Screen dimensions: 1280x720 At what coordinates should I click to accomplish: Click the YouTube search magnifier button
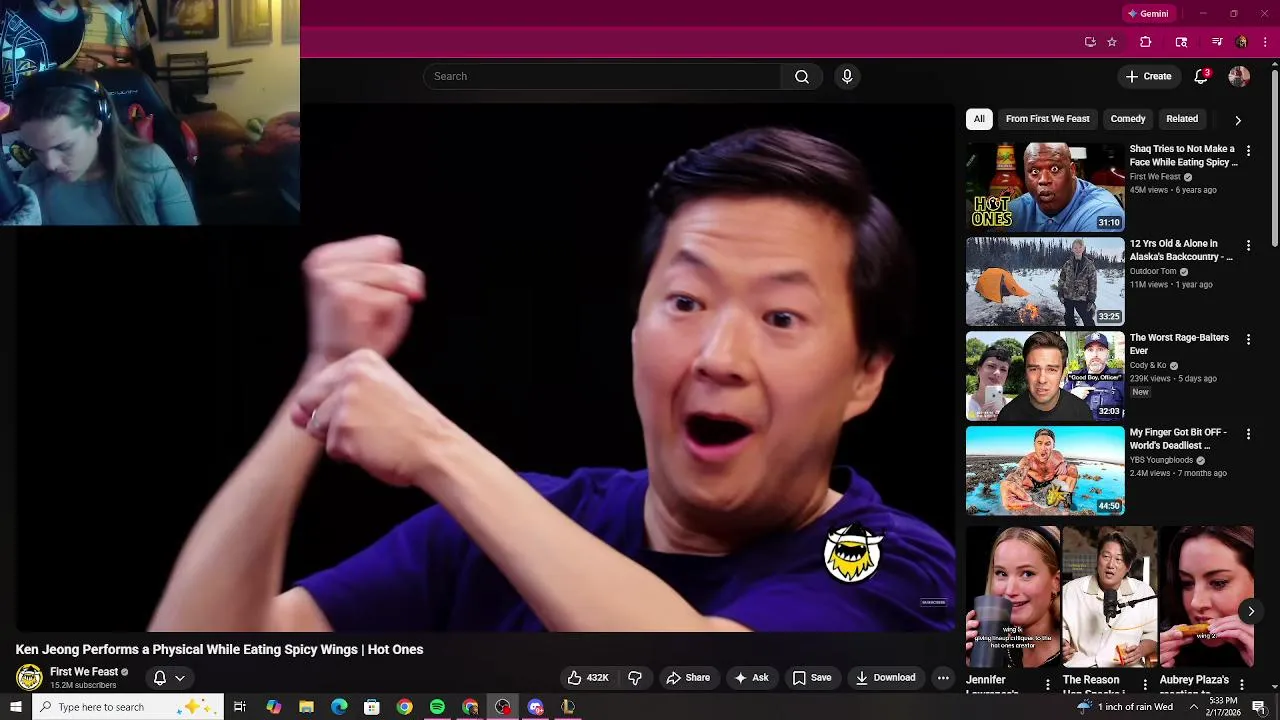[802, 77]
